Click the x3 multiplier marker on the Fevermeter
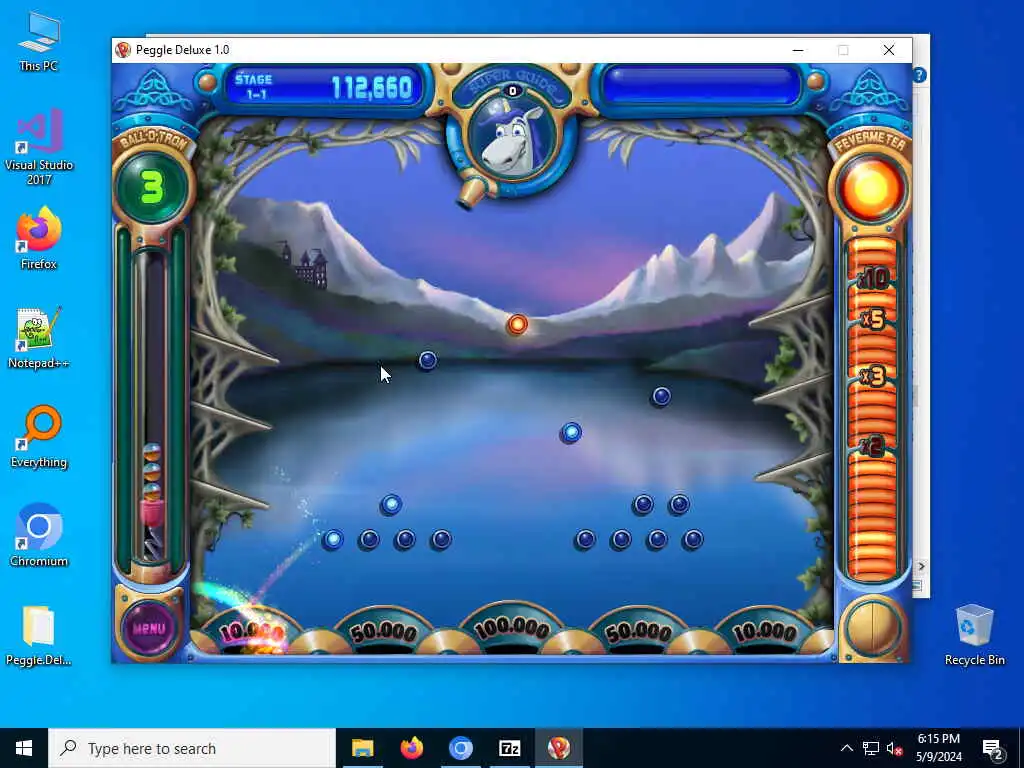This screenshot has width=1024, height=768. click(x=872, y=377)
